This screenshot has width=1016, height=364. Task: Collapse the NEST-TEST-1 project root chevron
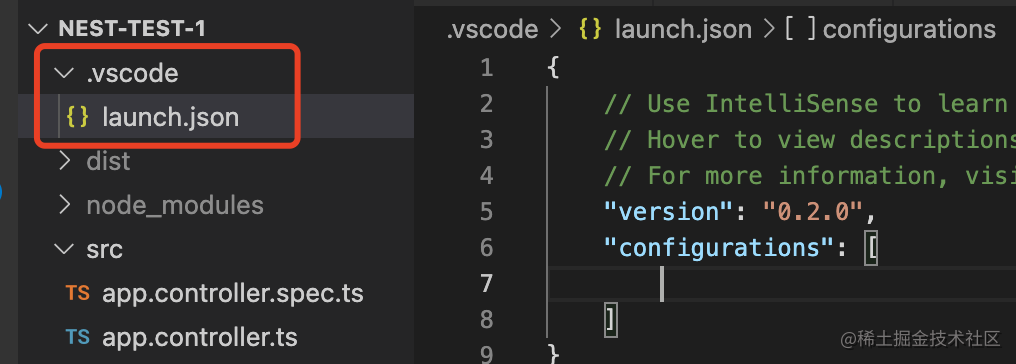tap(40, 28)
